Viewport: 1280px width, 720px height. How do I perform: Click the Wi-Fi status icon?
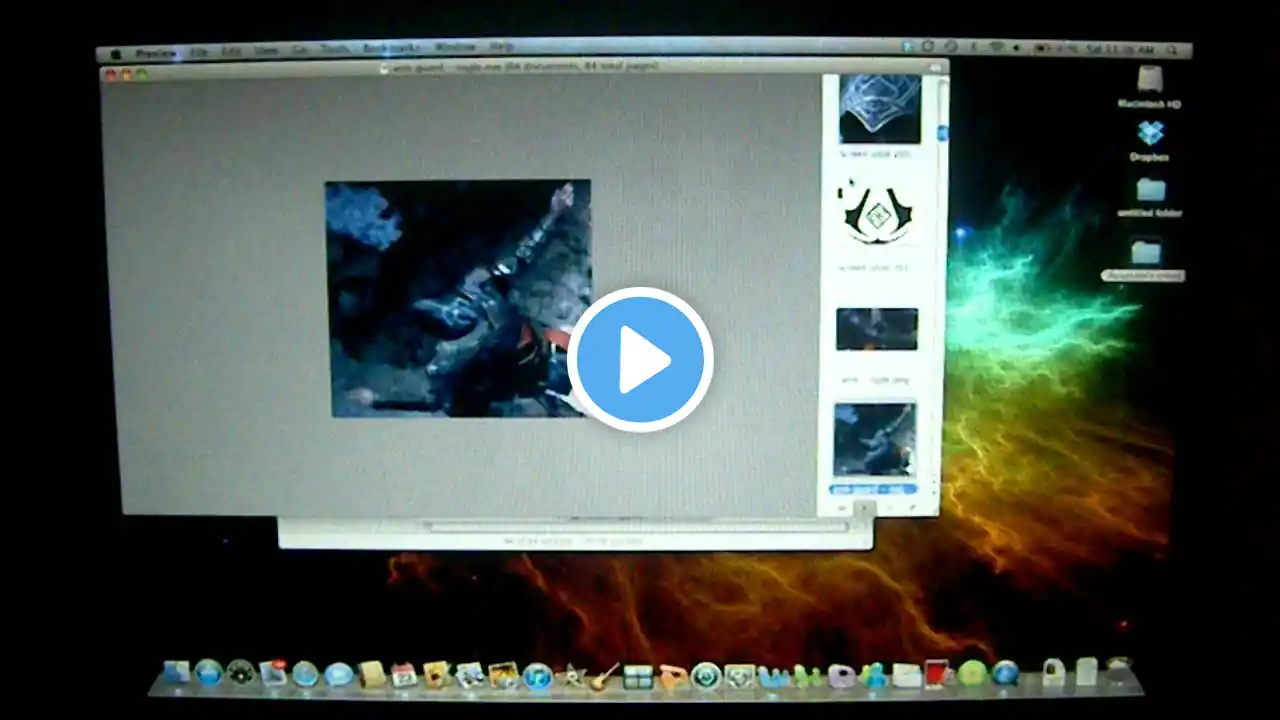click(996, 47)
